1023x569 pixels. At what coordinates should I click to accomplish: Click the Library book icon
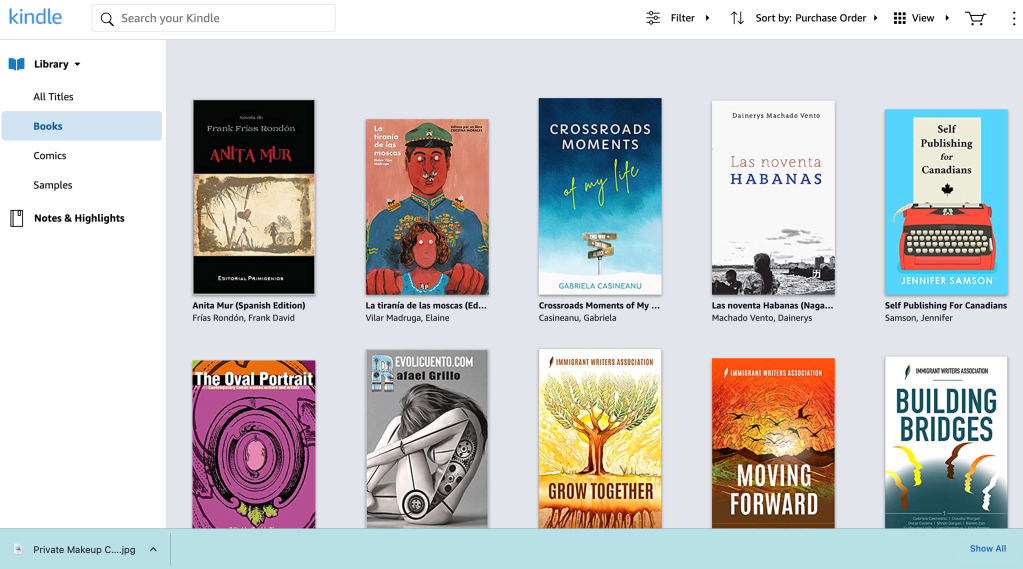click(x=17, y=64)
